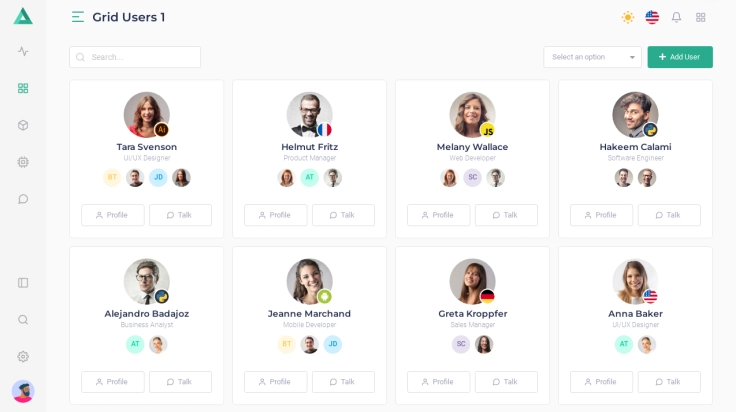Open the user avatar menu in sidebar
The width and height of the screenshot is (736, 412).
pyautogui.click(x=23, y=391)
